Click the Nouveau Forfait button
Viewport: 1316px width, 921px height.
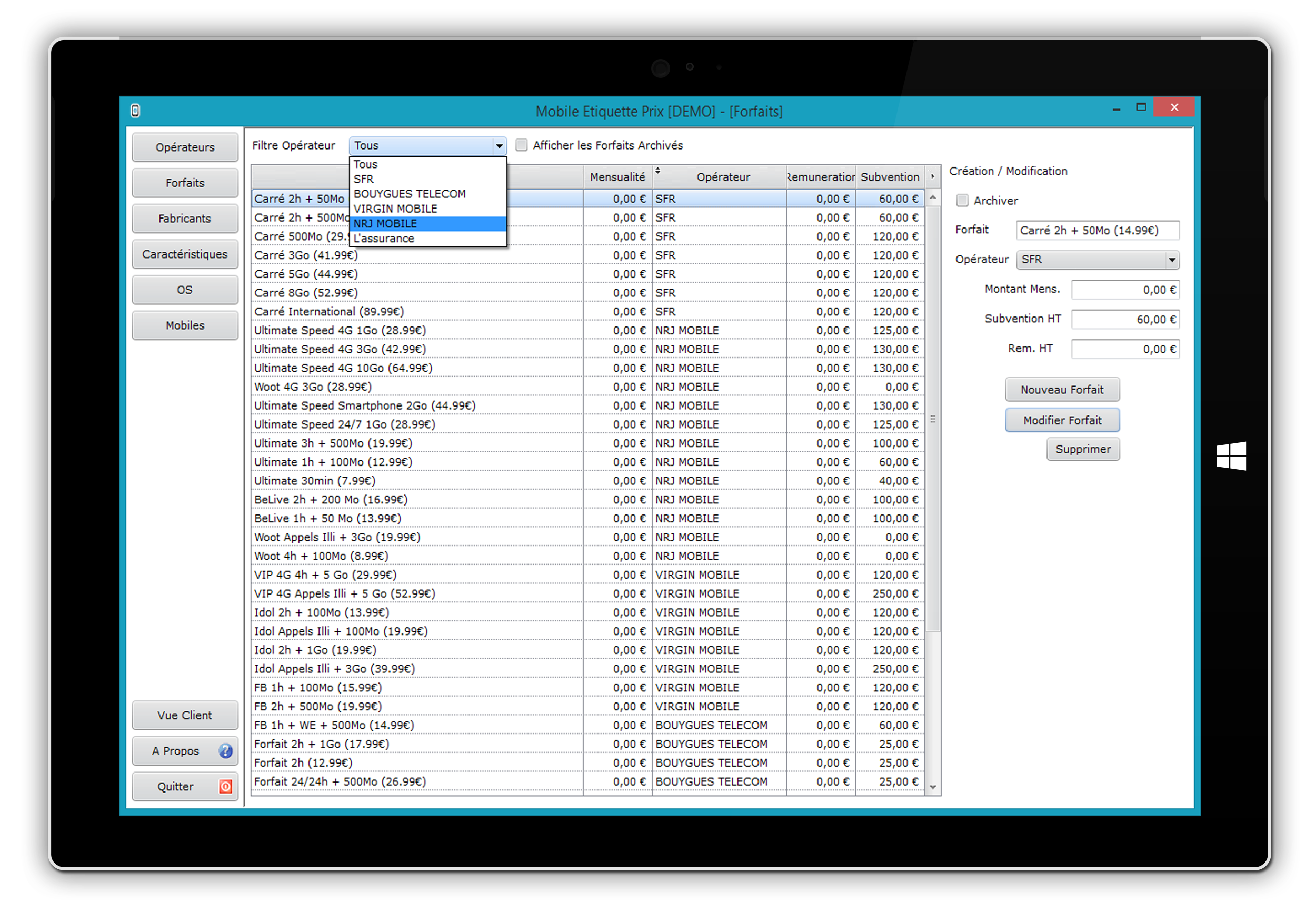1062,389
